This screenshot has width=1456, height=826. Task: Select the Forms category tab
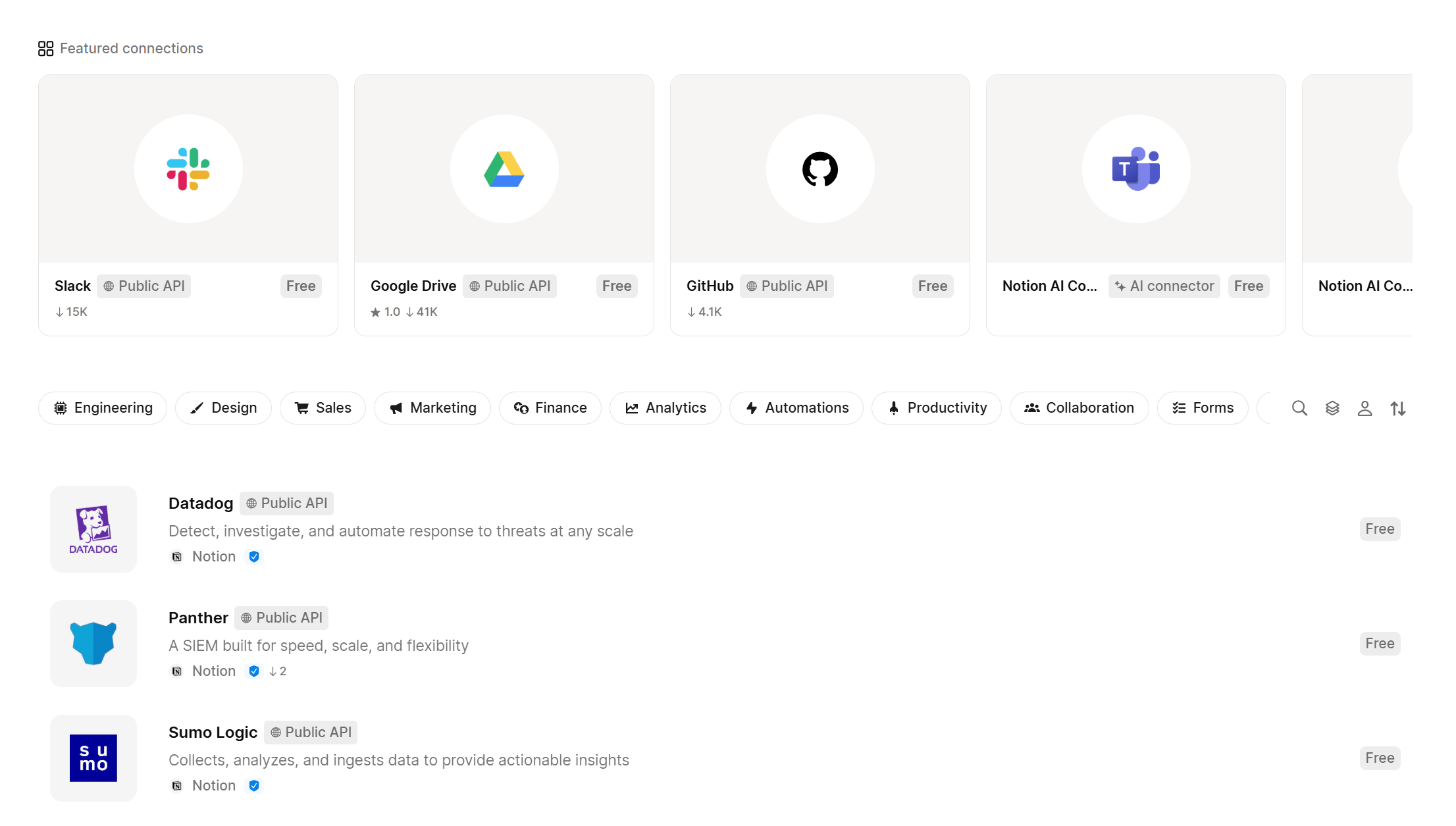click(1203, 408)
